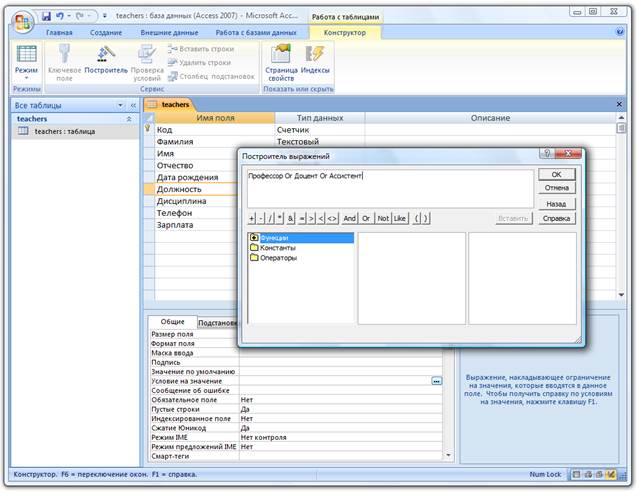Open the Режим dropdown arrow below the icon
Screen dimensions: 638x493
[x=27, y=78]
